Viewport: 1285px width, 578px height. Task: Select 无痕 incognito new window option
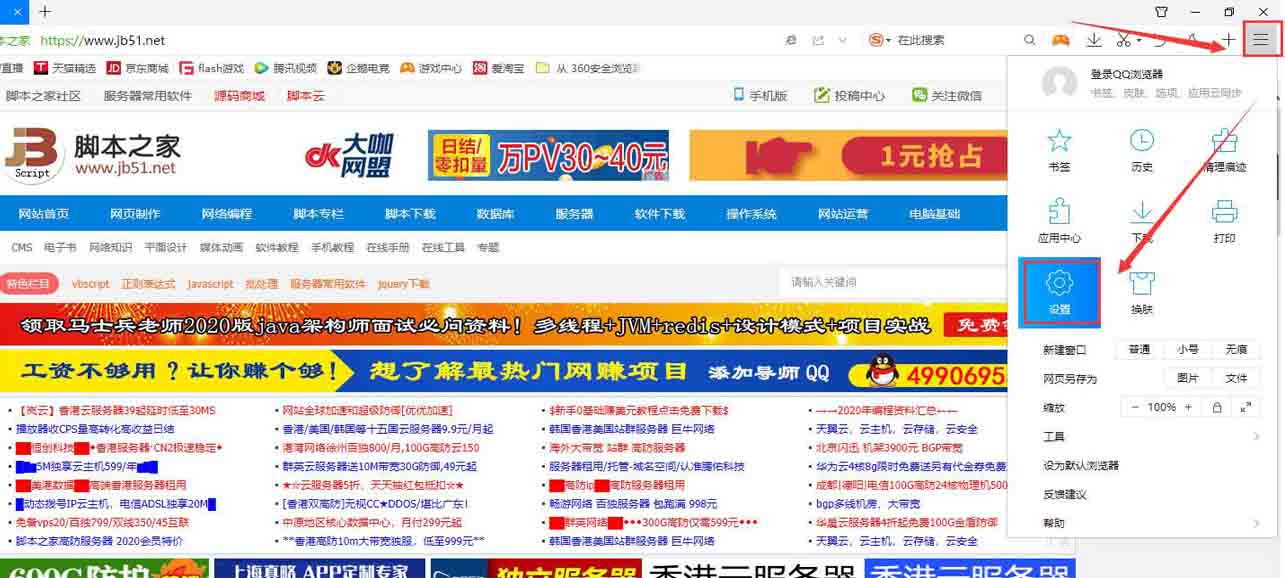pos(1236,350)
